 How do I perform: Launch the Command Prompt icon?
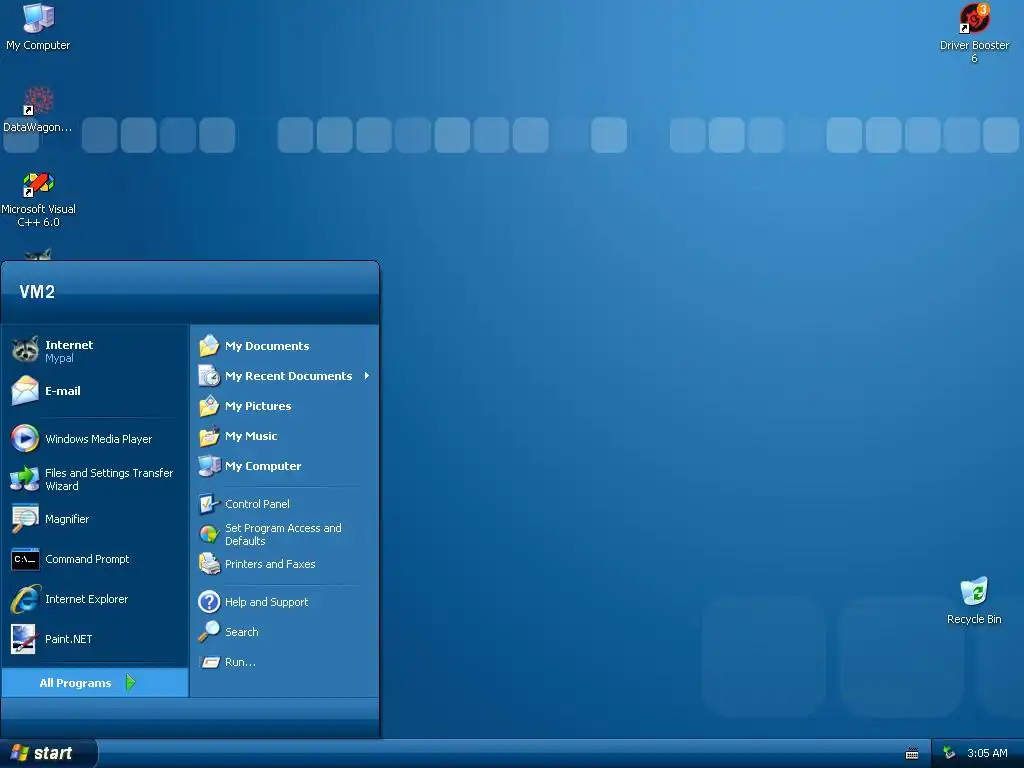point(25,559)
